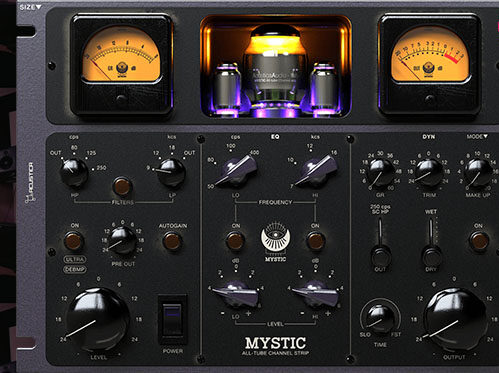Click the large LEVEL knob
This screenshot has width=499, height=373.
pos(98,319)
